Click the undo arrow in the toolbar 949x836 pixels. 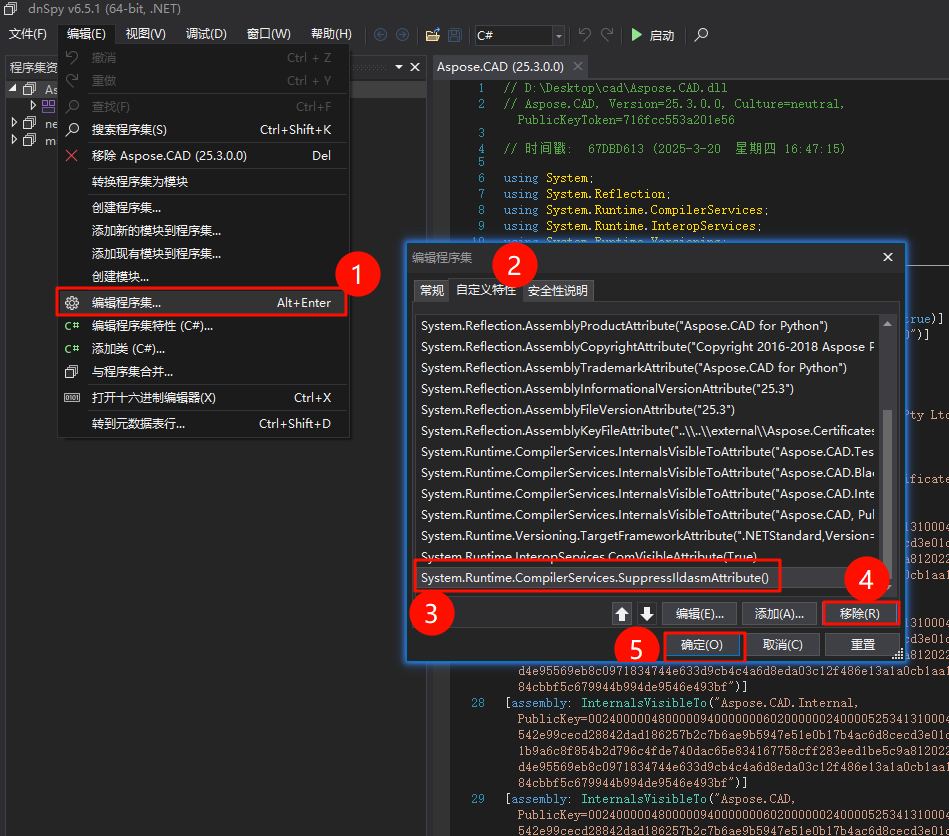tap(584, 35)
